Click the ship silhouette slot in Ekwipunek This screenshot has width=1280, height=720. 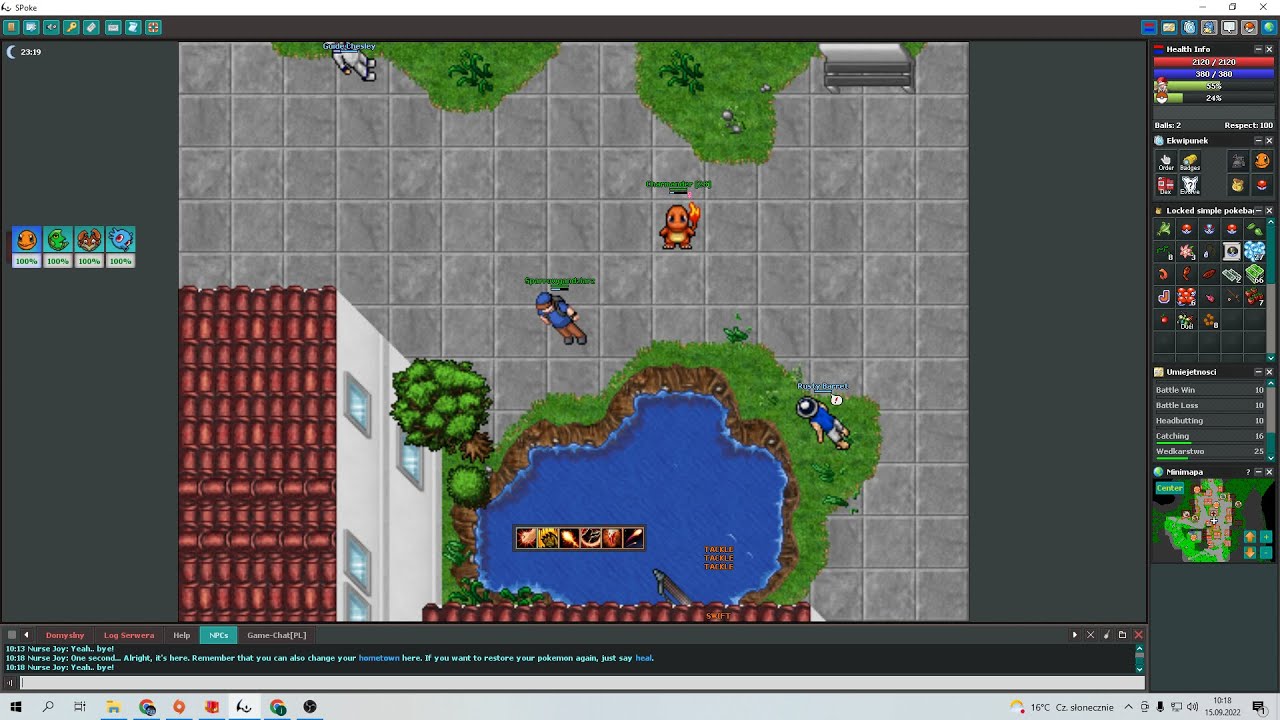(x=1238, y=161)
